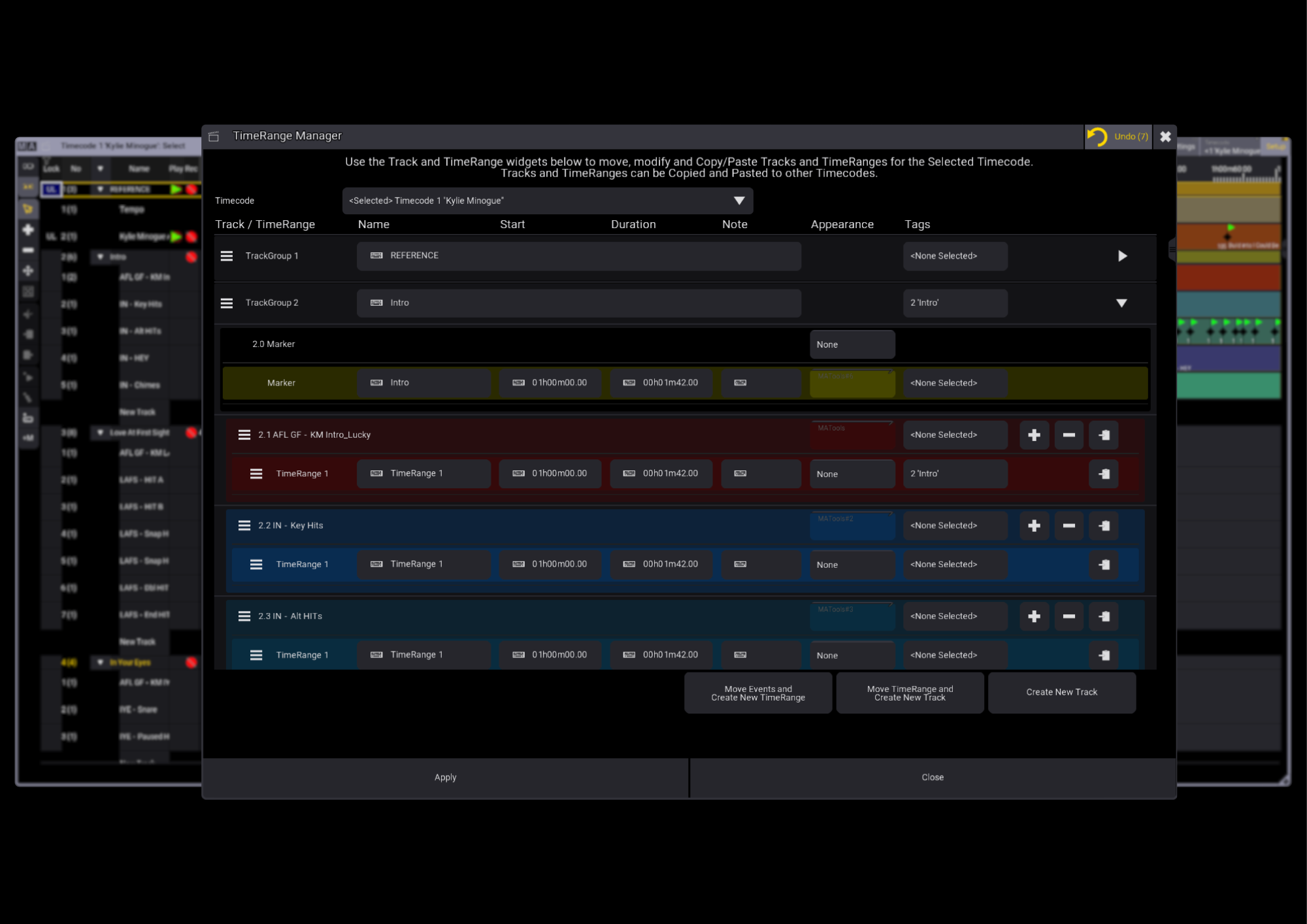This screenshot has width=1307, height=924.
Task: Apply the TimeRange Manager changes
Action: click(445, 778)
